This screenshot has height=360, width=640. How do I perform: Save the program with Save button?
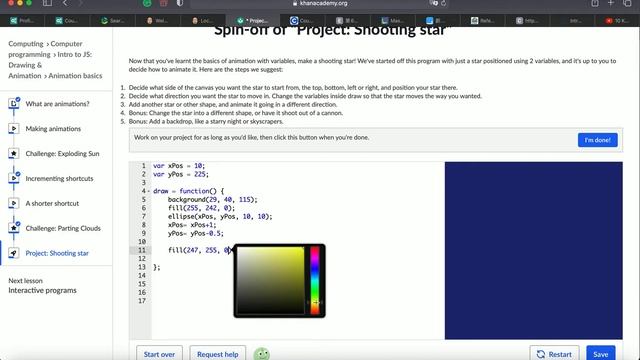[x=601, y=353]
